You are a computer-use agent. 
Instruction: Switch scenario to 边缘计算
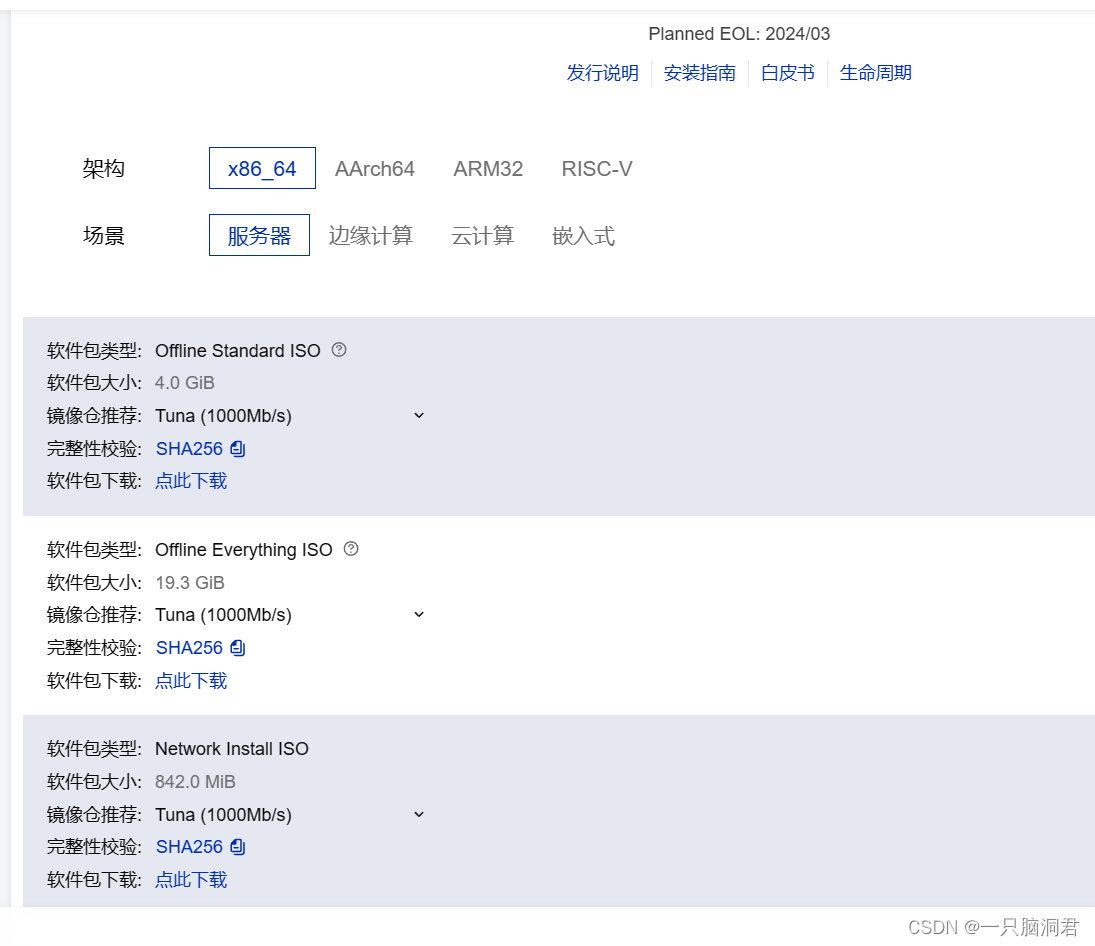point(371,235)
